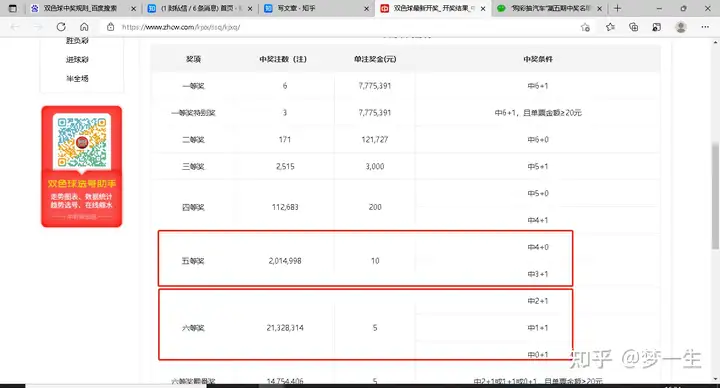Click the 中6+0 winning condition
The height and width of the screenshot is (388, 720).
point(538,140)
